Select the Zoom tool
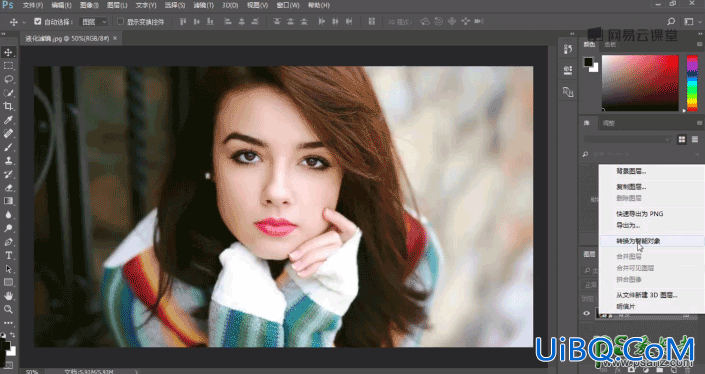The height and width of the screenshot is (374, 705). point(8,309)
